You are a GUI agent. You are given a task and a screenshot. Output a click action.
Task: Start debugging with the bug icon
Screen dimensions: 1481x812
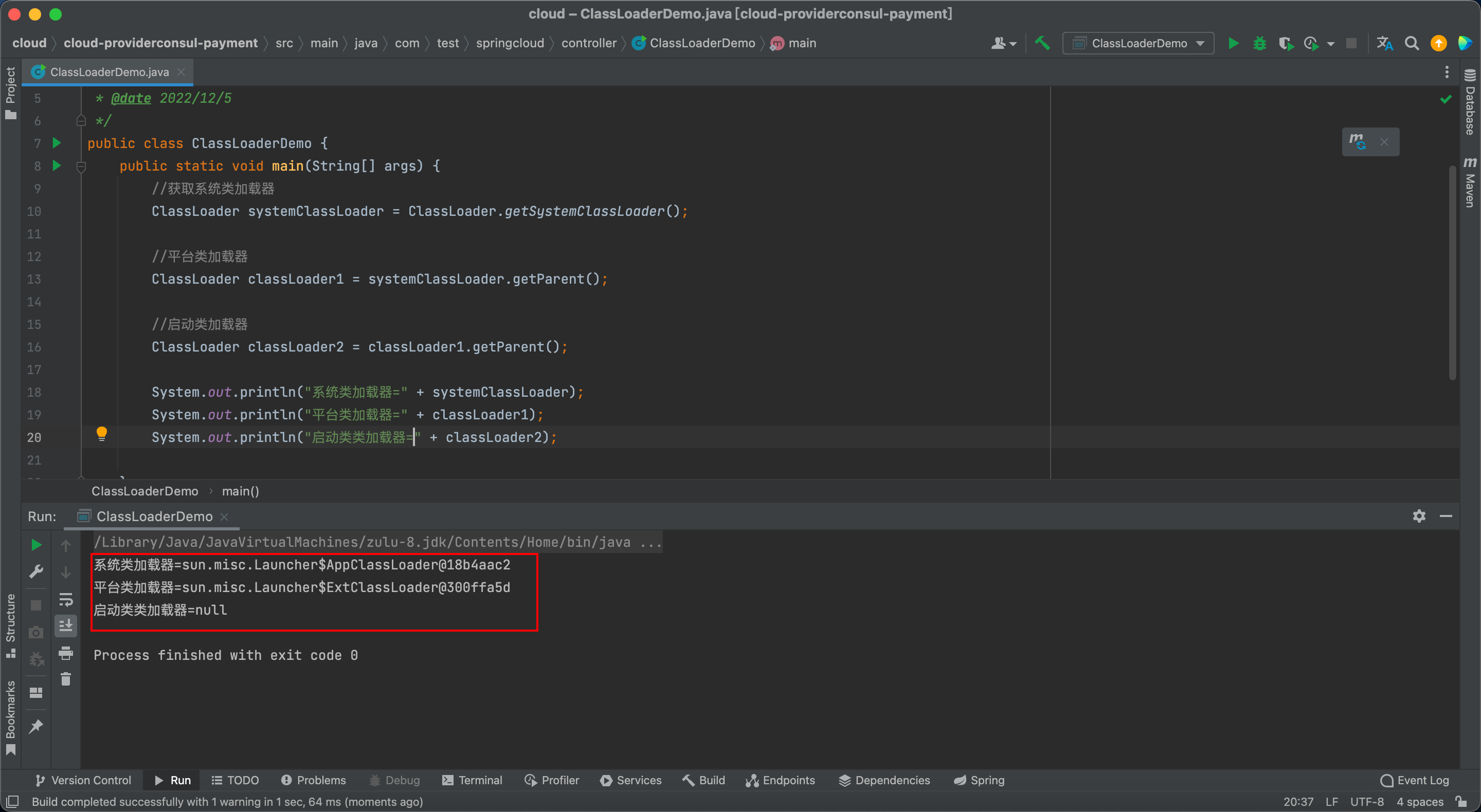click(1260, 43)
